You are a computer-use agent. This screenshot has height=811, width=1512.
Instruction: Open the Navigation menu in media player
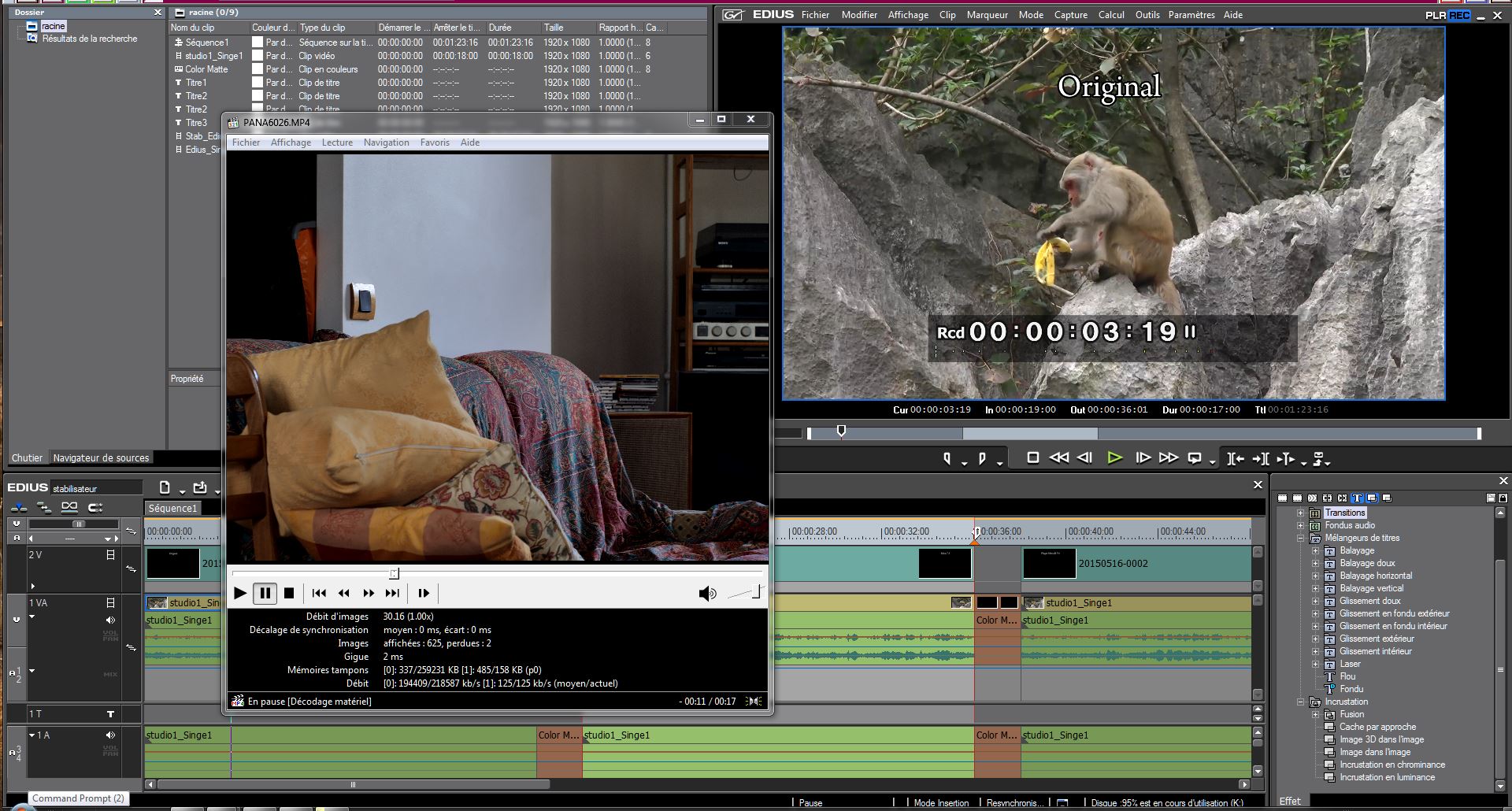386,143
